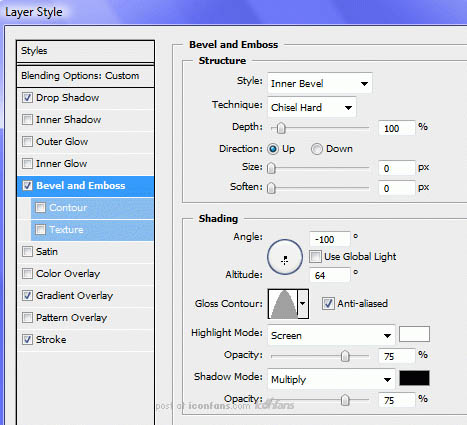This screenshot has height=425, width=467.
Task: Open the Highlight Mode Screen dropdown
Action: pos(331,335)
